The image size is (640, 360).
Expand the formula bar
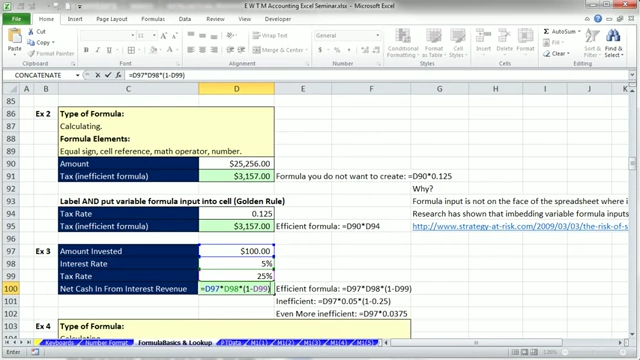click(632, 75)
